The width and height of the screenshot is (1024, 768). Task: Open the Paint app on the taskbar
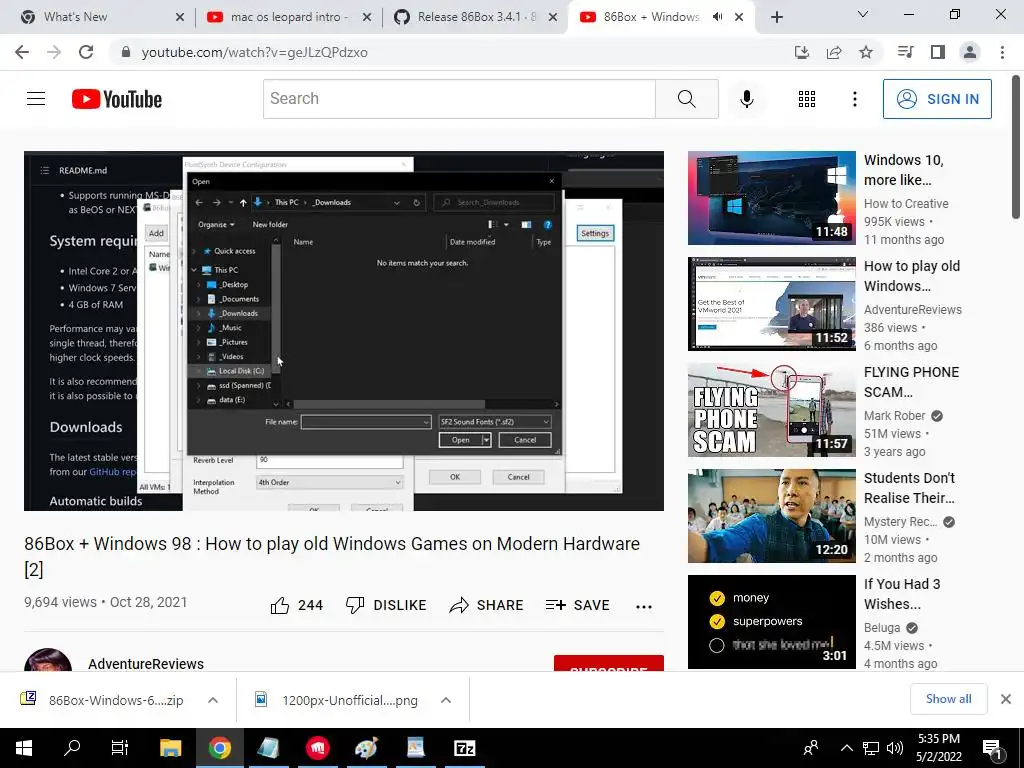[x=366, y=748]
